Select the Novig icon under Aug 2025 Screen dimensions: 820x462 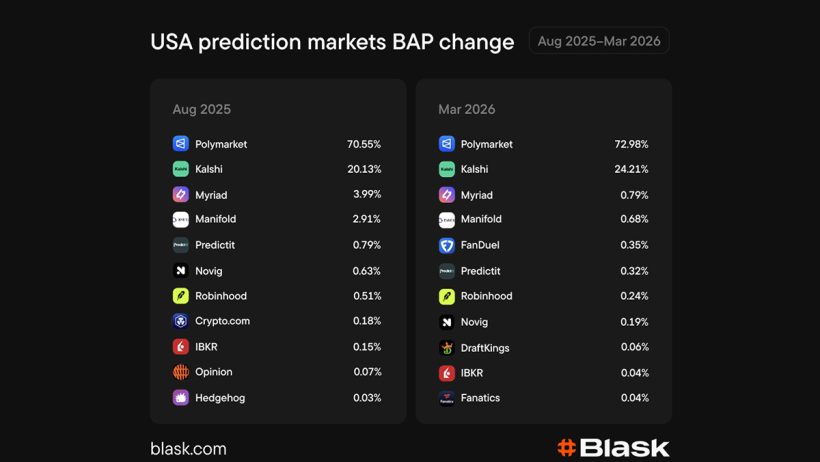point(181,271)
